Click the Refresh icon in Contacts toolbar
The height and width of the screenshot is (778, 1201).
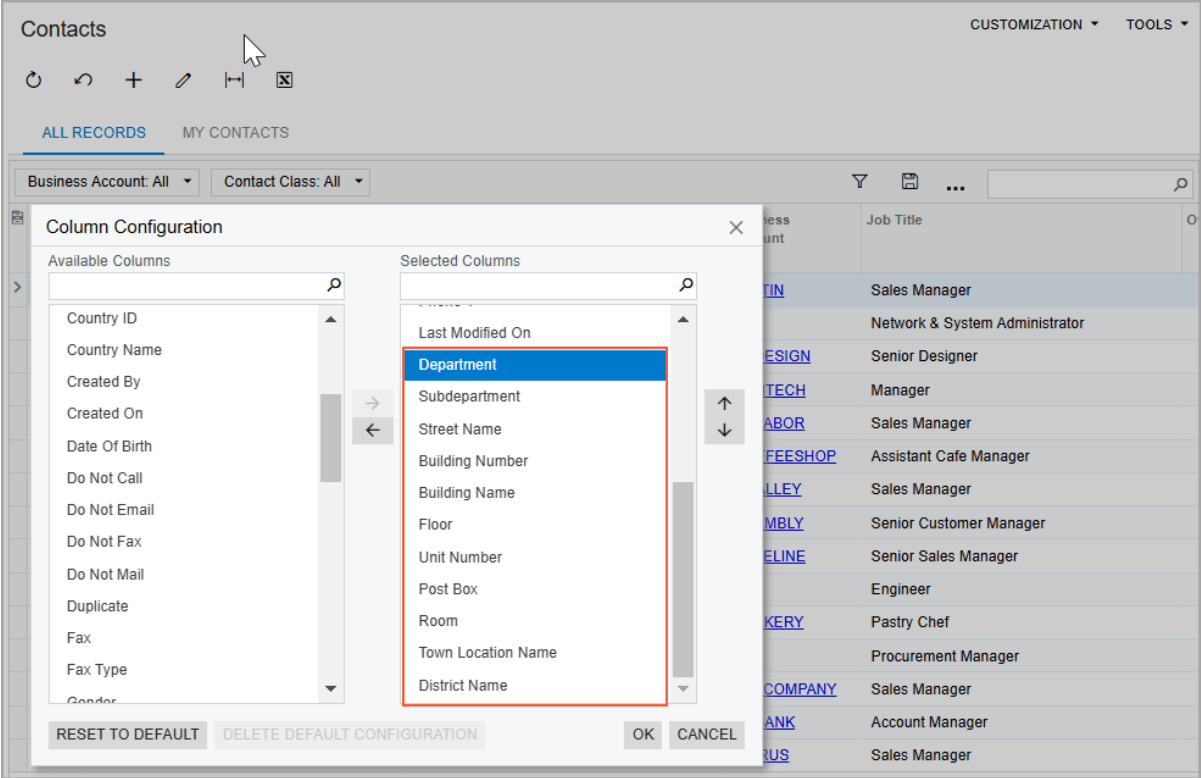tap(34, 81)
